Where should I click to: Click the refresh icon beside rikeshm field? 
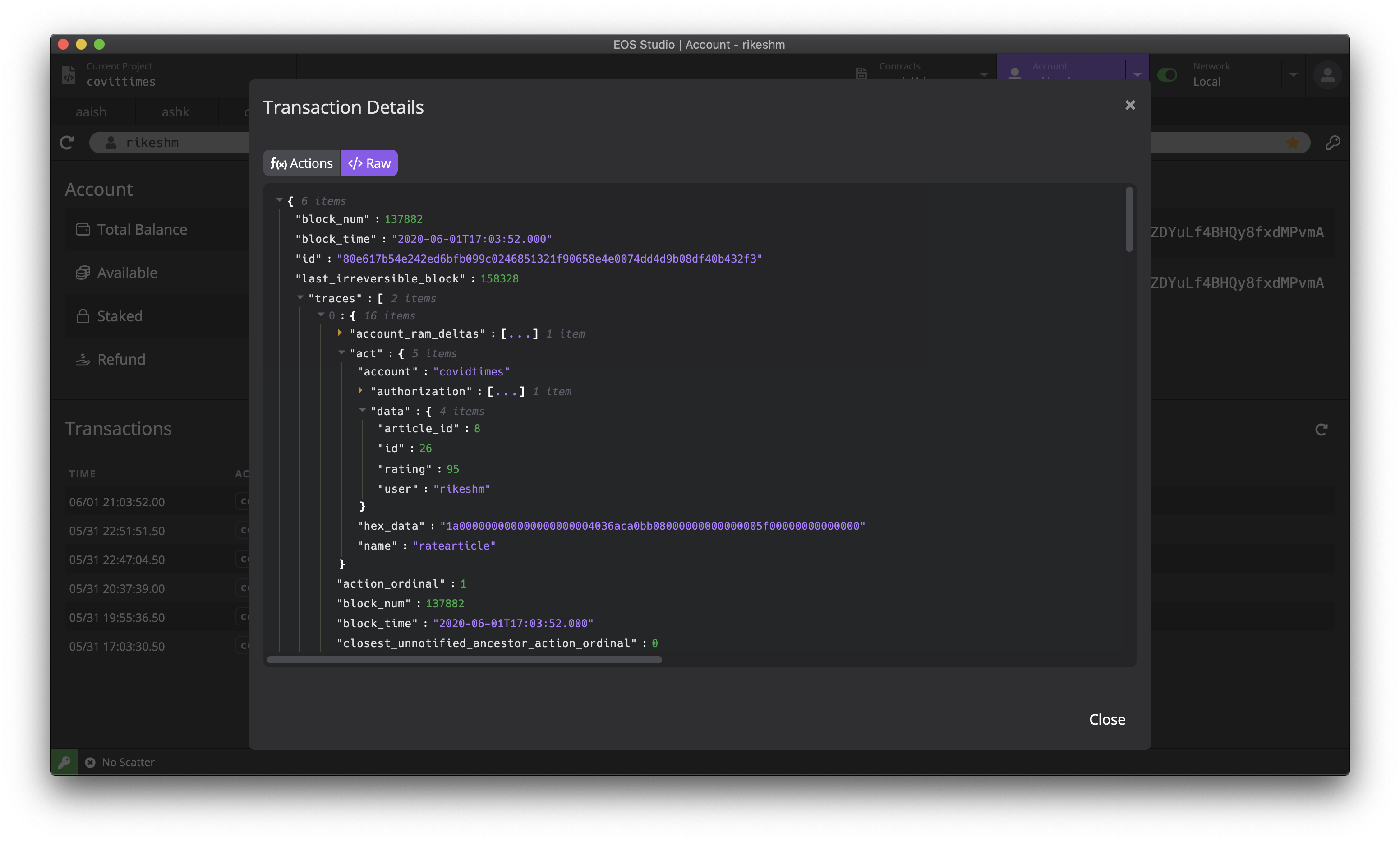(67, 143)
